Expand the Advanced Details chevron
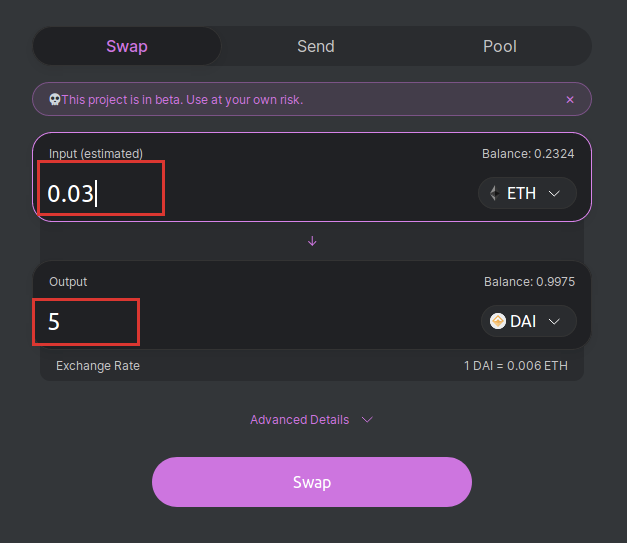Image resolution: width=627 pixels, height=543 pixels. coord(367,420)
